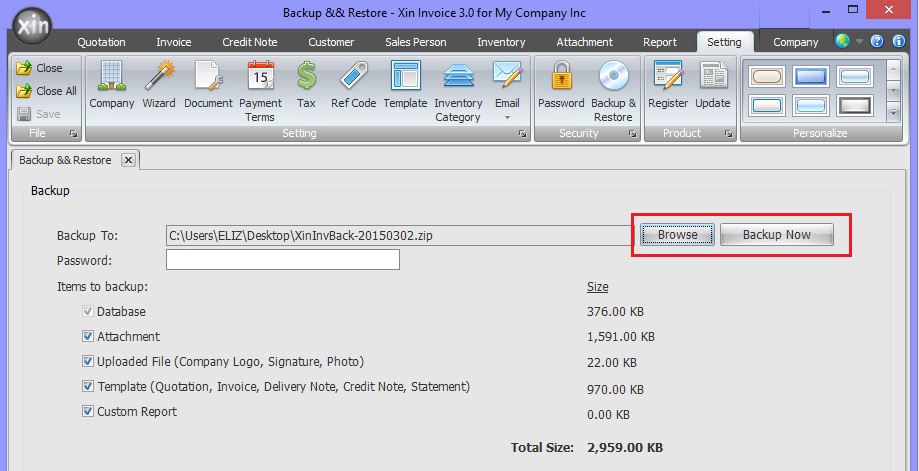Apply top-right light blue Personalize style
The width and height of the screenshot is (919, 471).
[x=855, y=76]
